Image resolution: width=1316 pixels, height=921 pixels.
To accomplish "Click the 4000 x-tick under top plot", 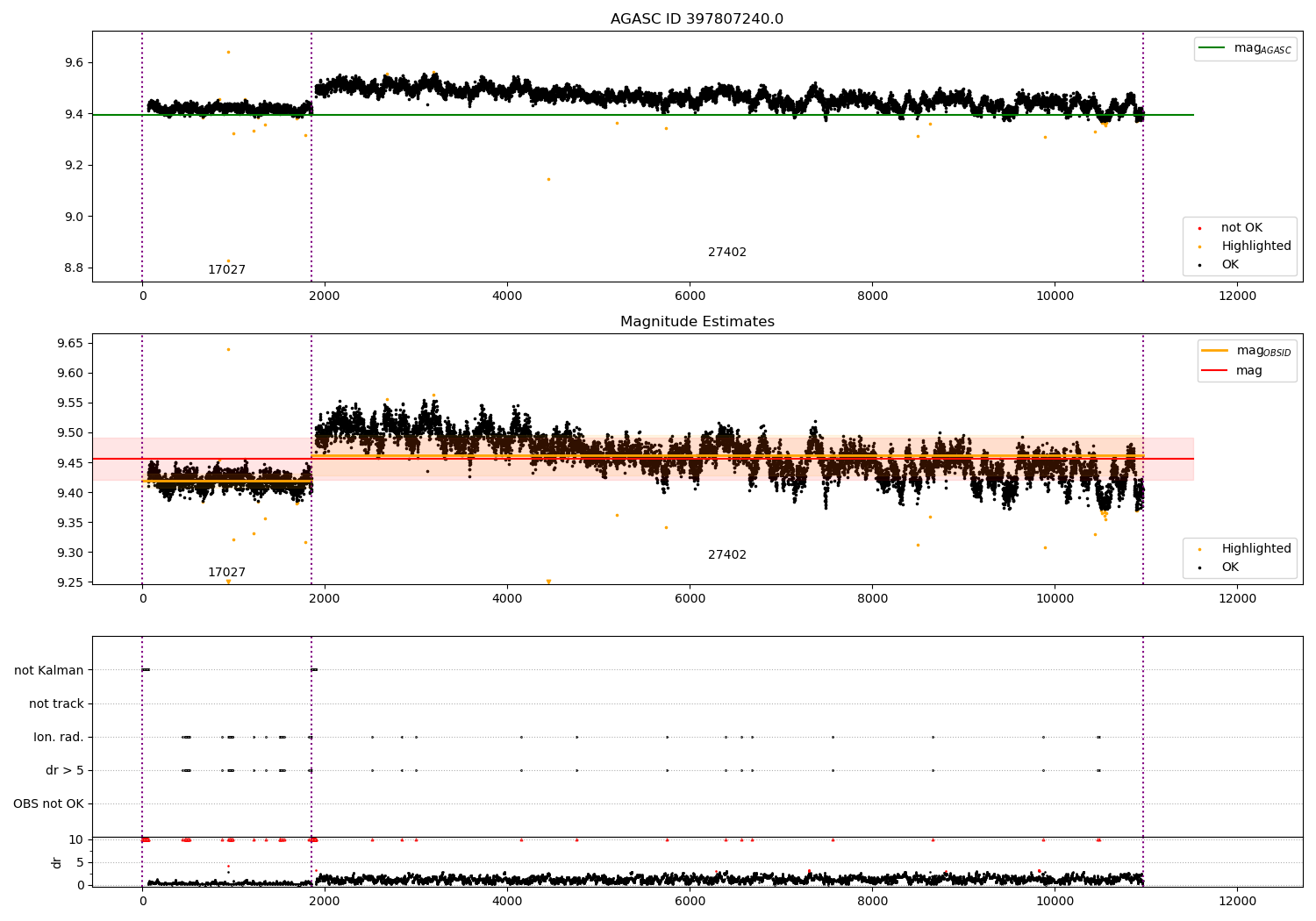I will click(x=507, y=296).
